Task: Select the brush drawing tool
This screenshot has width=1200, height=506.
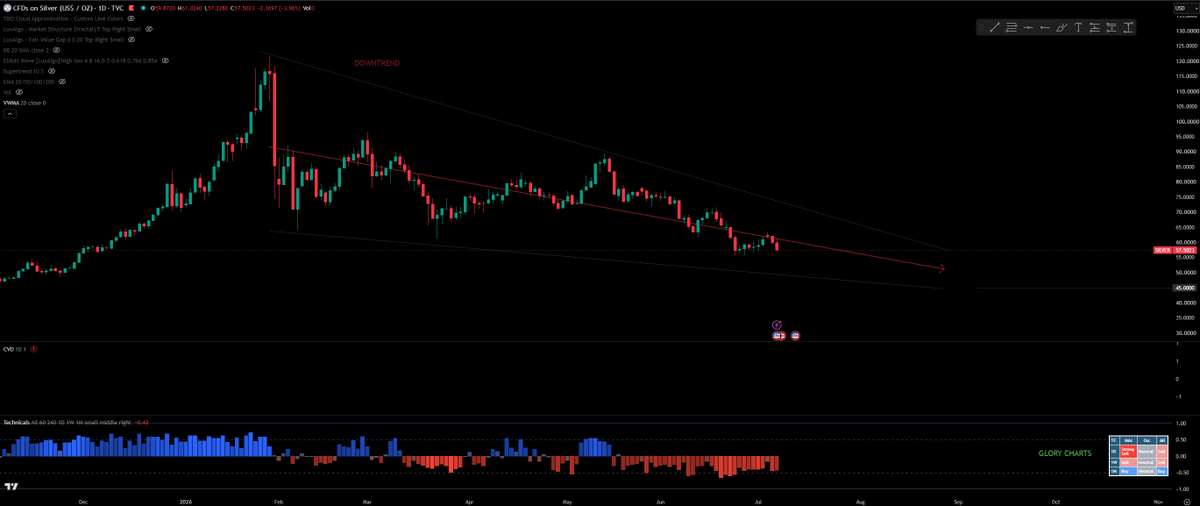Action: pyautogui.click(x=1062, y=27)
